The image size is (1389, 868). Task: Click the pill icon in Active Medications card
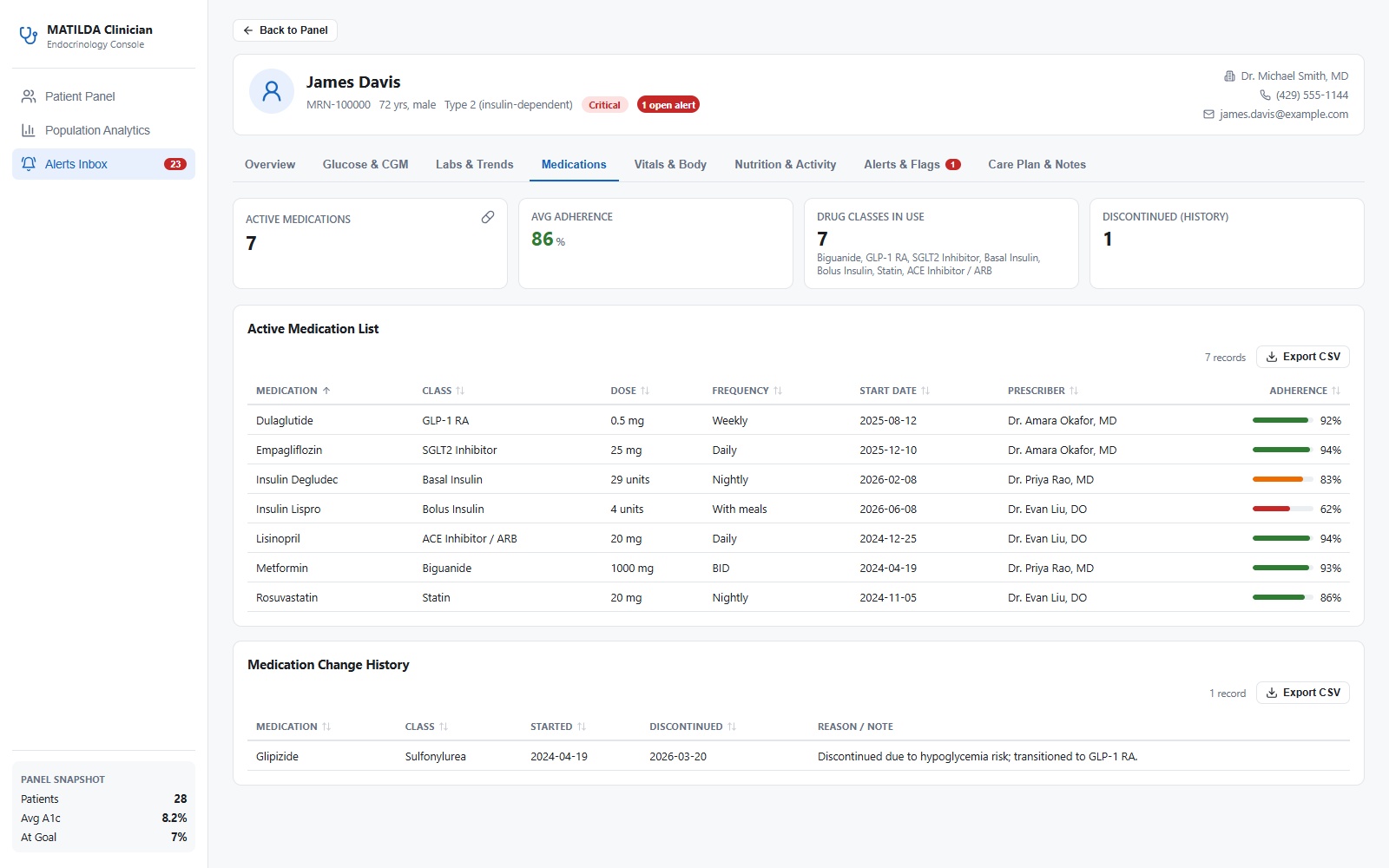tap(488, 217)
